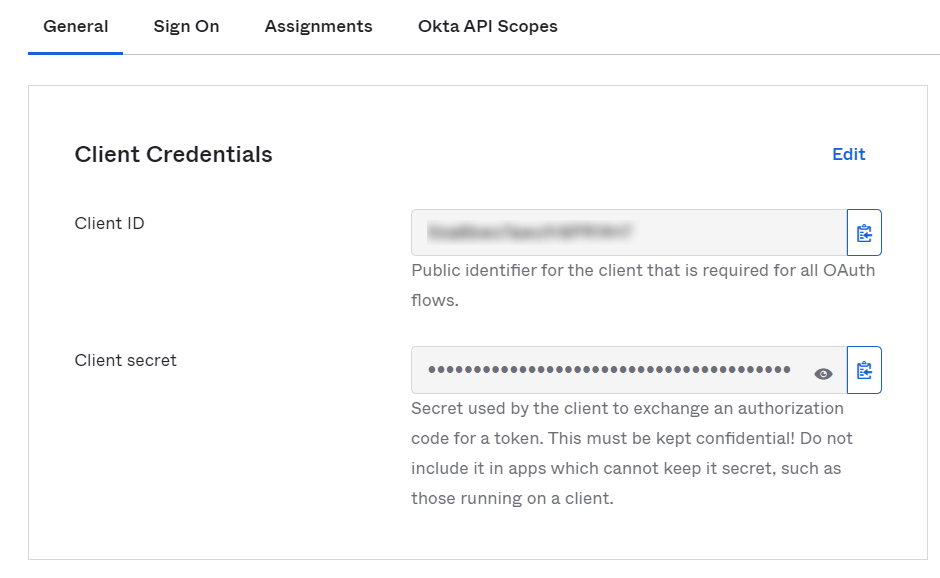Screen dimensions: 940x578
Task: Open the Okta API Scopes tab
Action: pos(487,26)
